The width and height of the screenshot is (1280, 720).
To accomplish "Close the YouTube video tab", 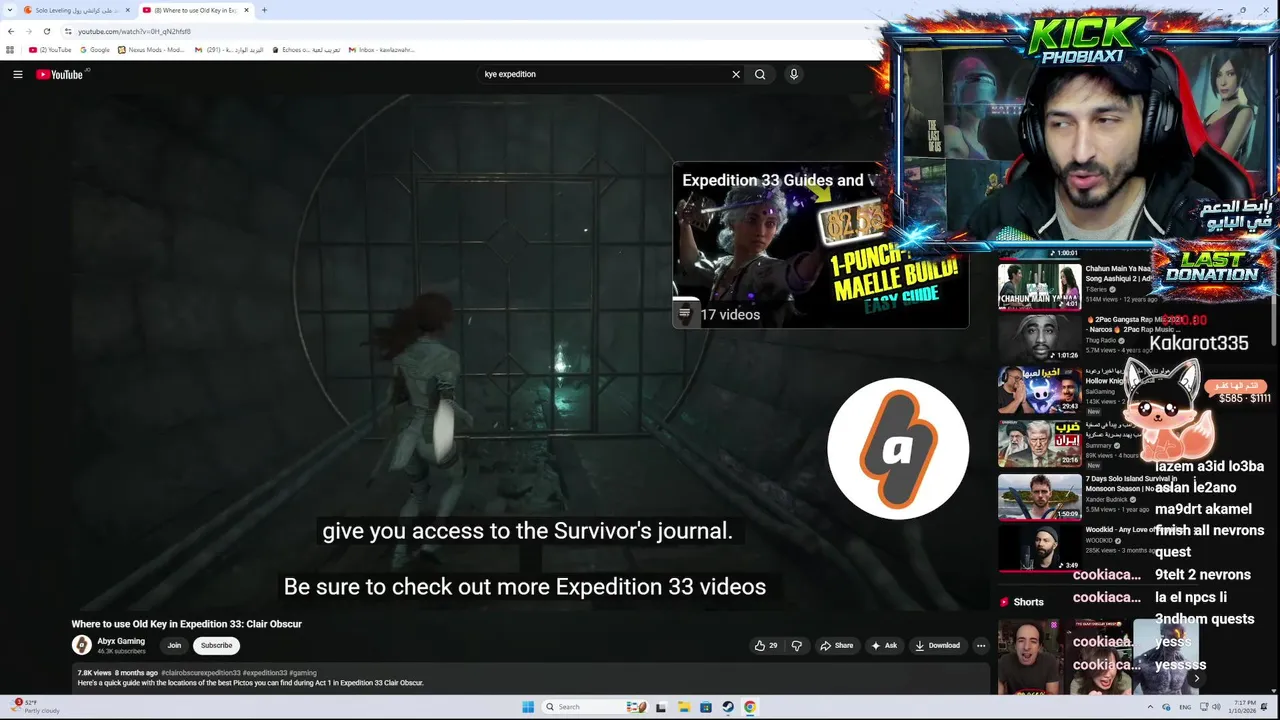I will [246, 10].
